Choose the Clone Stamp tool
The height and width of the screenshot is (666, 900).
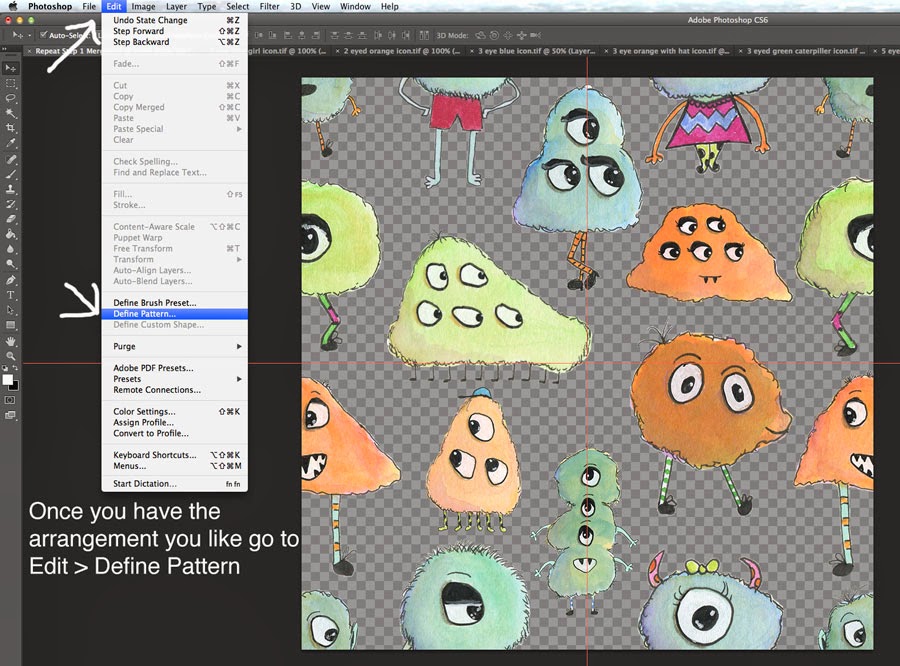[10, 187]
